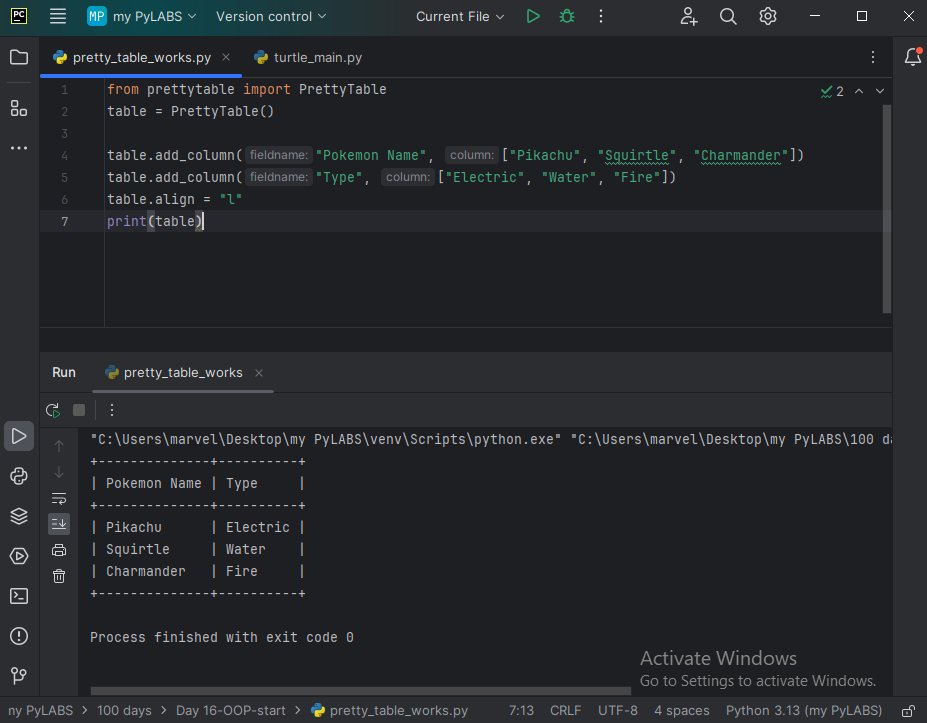The height and width of the screenshot is (723, 927).
Task: Run the current file with green play icon
Action: point(533,16)
